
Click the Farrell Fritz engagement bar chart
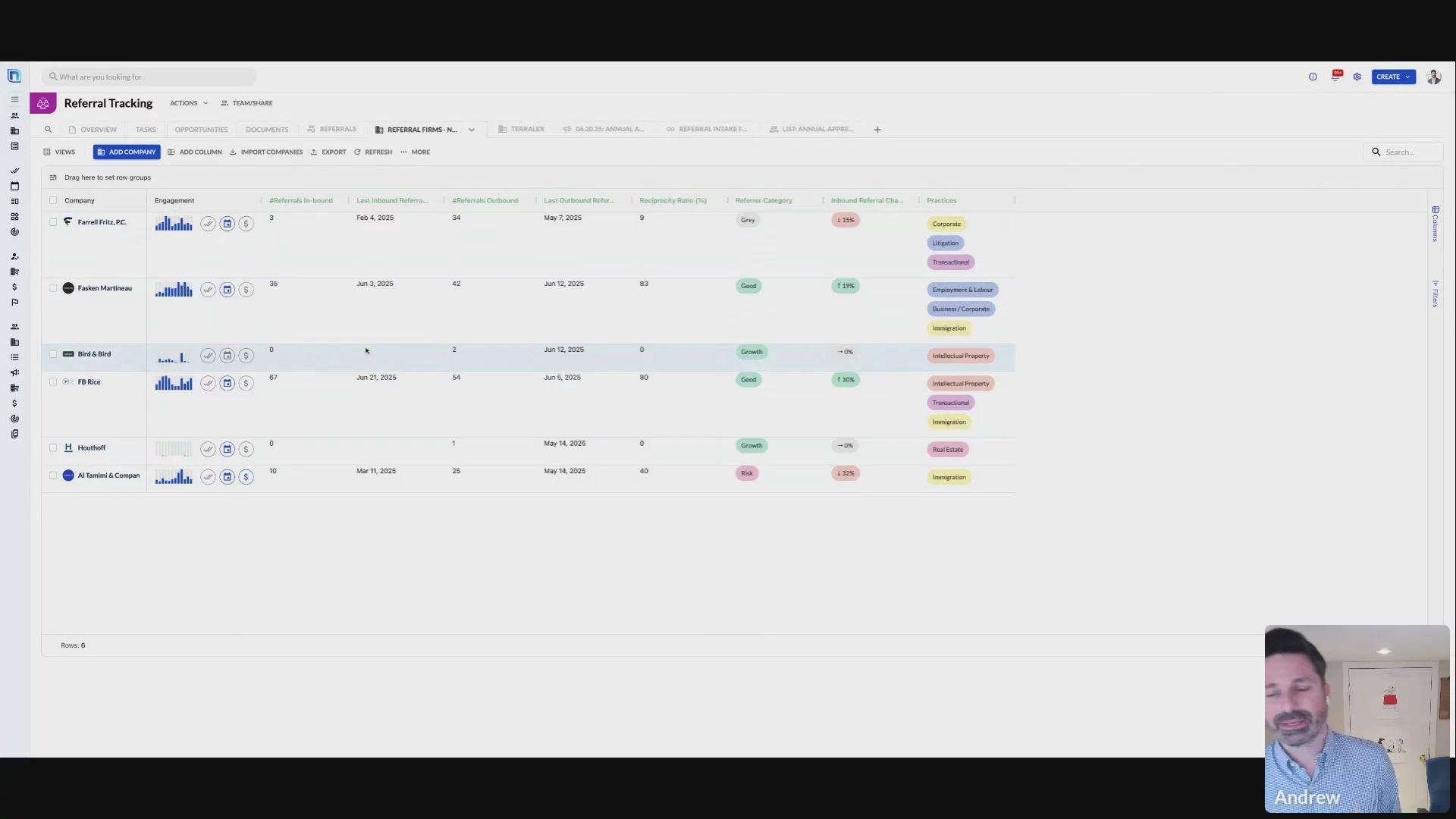(174, 224)
